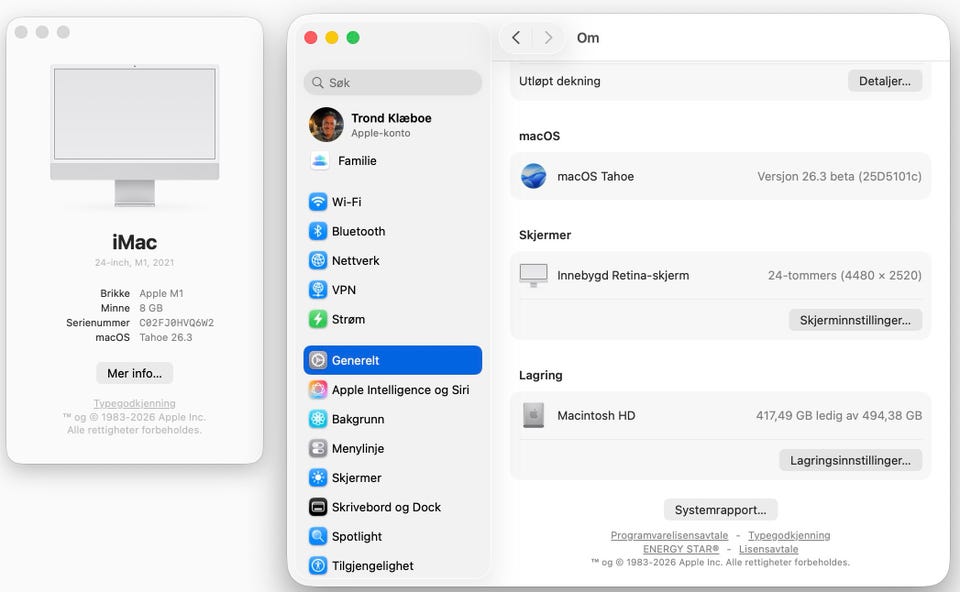Viewport: 960px width, 592px height.
Task: Click the Nettverk globe icon
Action: 318,260
